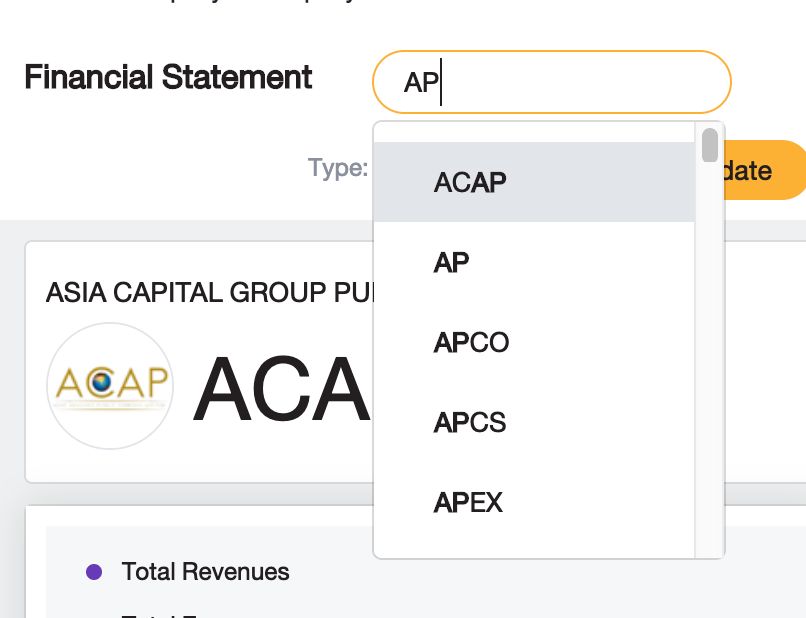
Task: Click the Financial Statement heading
Action: click(168, 77)
